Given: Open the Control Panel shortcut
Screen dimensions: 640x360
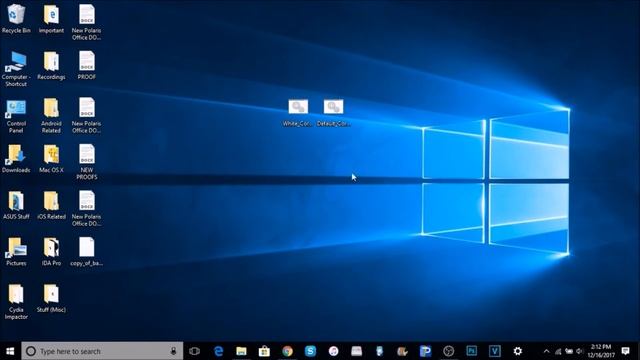Looking at the screenshot, I should point(16,116).
